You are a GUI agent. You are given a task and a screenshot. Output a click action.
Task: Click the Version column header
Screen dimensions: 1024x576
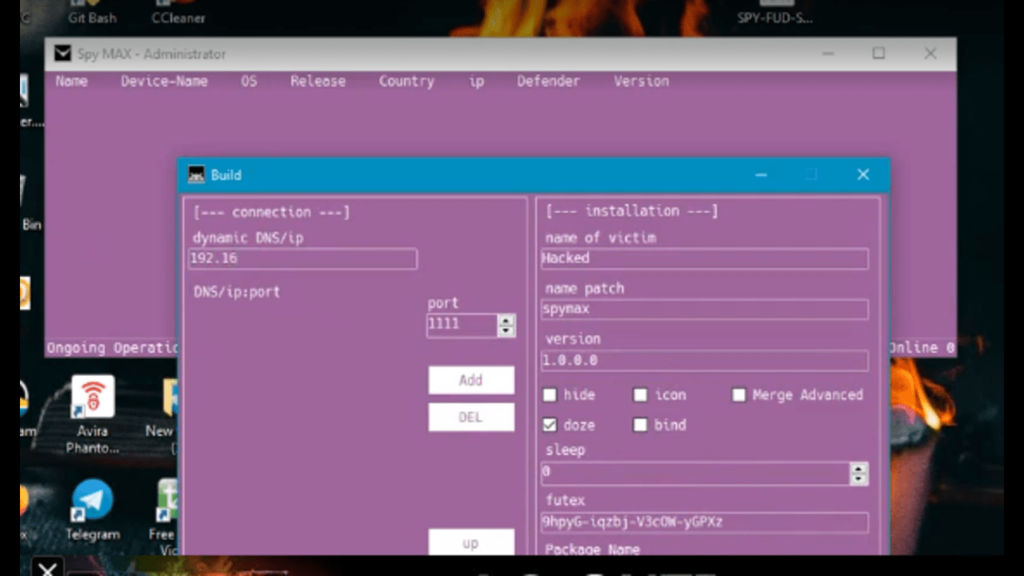[641, 81]
